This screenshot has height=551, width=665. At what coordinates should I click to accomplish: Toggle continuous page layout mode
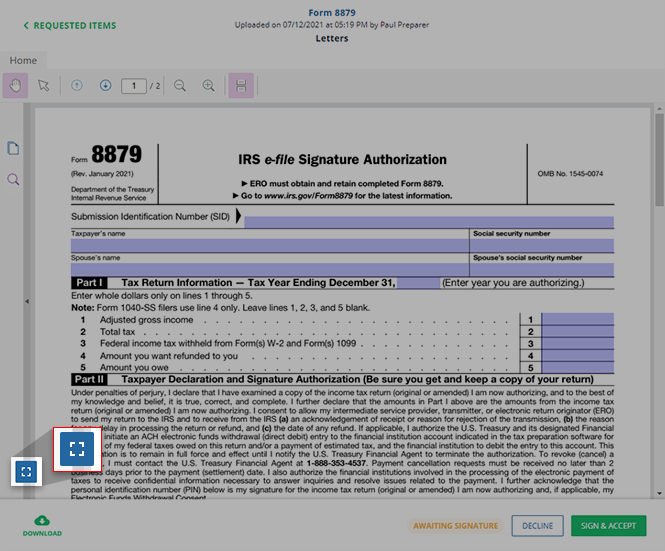click(x=241, y=85)
